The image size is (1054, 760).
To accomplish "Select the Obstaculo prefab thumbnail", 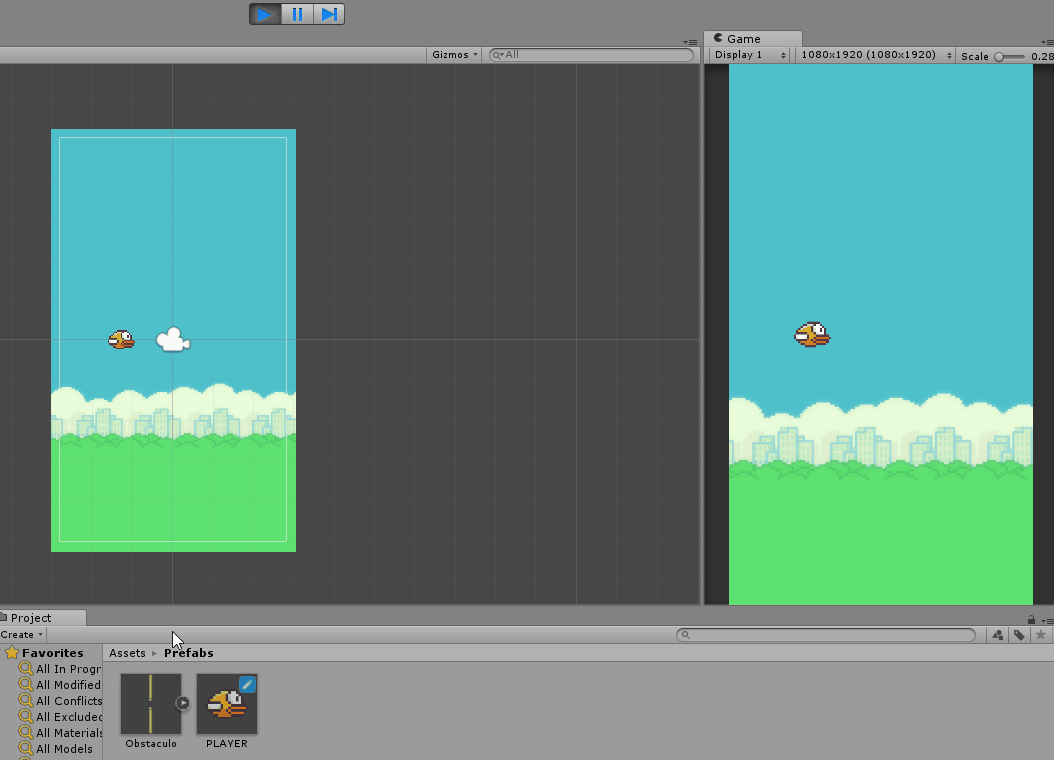I will click(151, 703).
